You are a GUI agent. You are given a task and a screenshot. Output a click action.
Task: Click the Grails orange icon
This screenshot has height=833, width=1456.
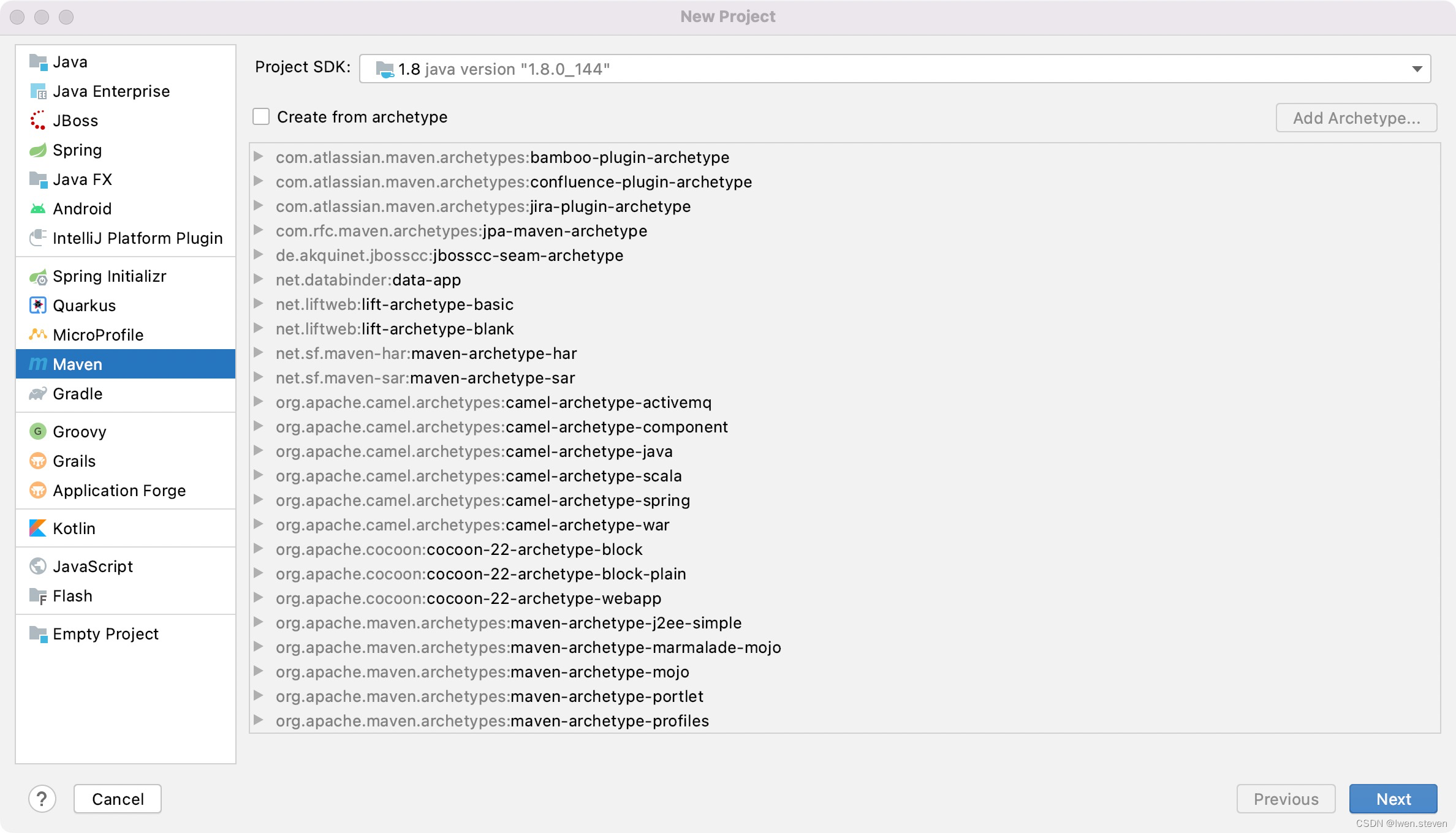(x=38, y=461)
